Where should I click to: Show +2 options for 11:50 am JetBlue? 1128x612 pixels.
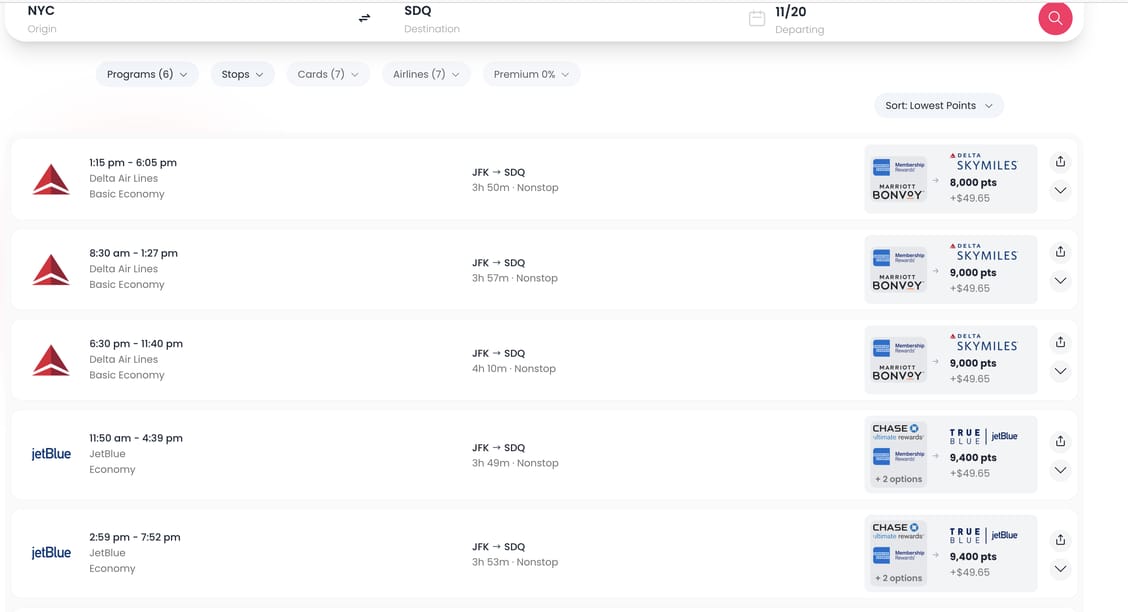click(898, 479)
